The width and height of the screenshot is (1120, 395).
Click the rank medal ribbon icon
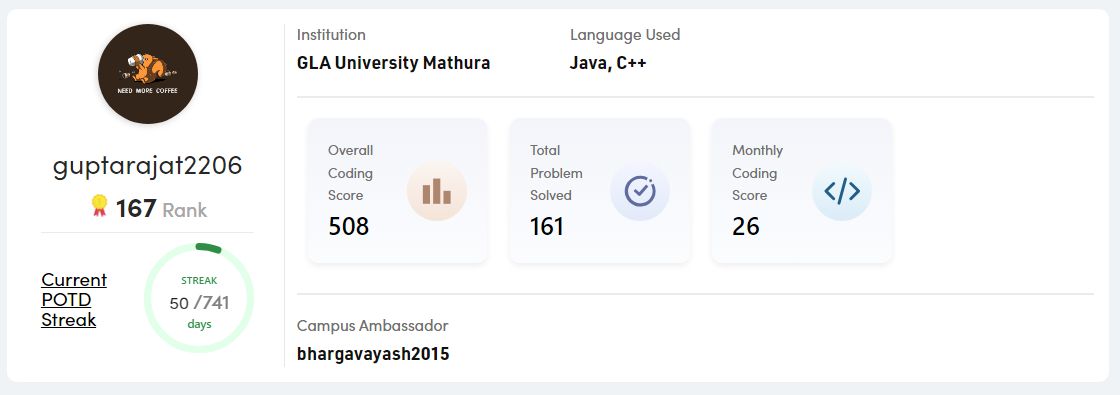pyautogui.click(x=99, y=206)
